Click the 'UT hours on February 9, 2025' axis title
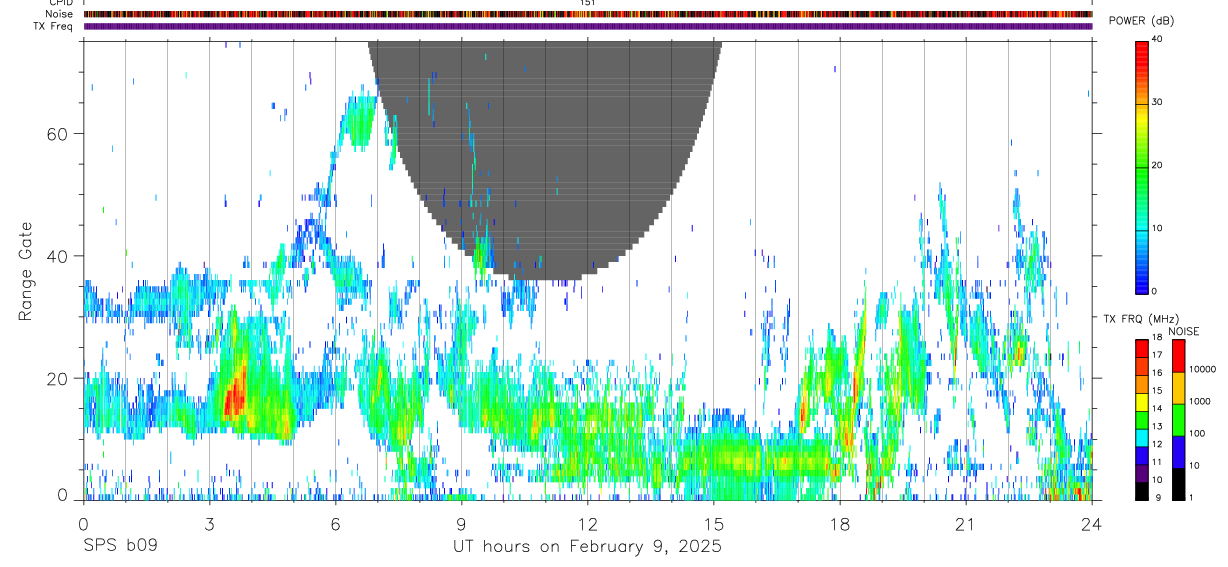1228x567 pixels. [587, 547]
